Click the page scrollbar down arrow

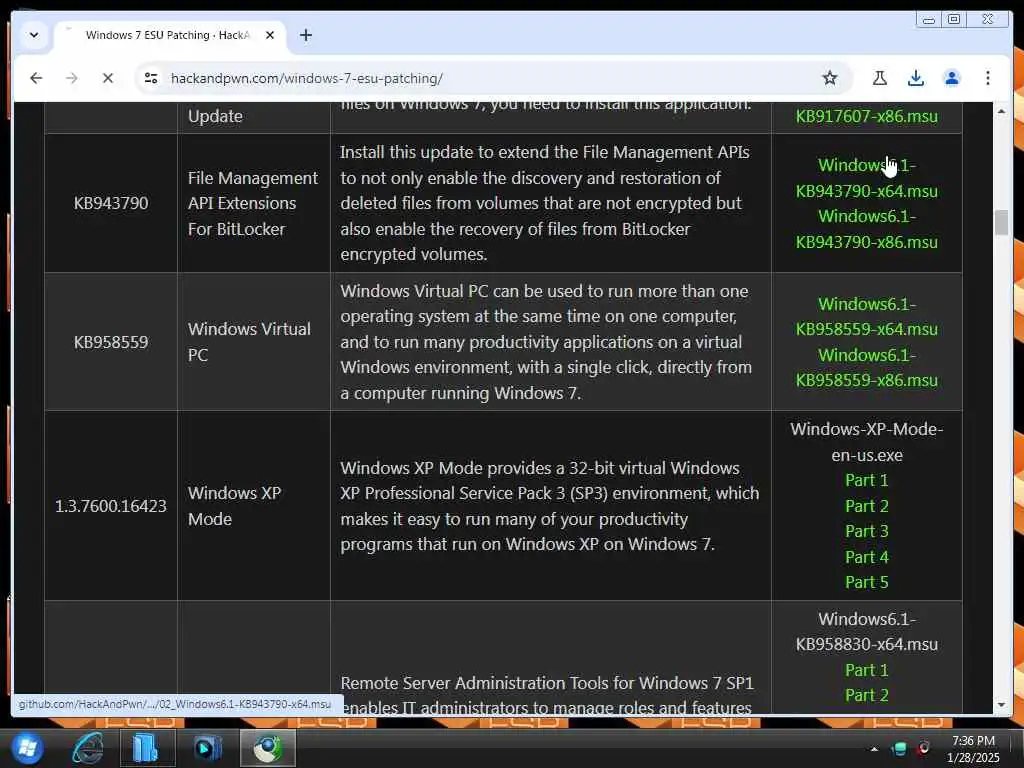point(1002,705)
